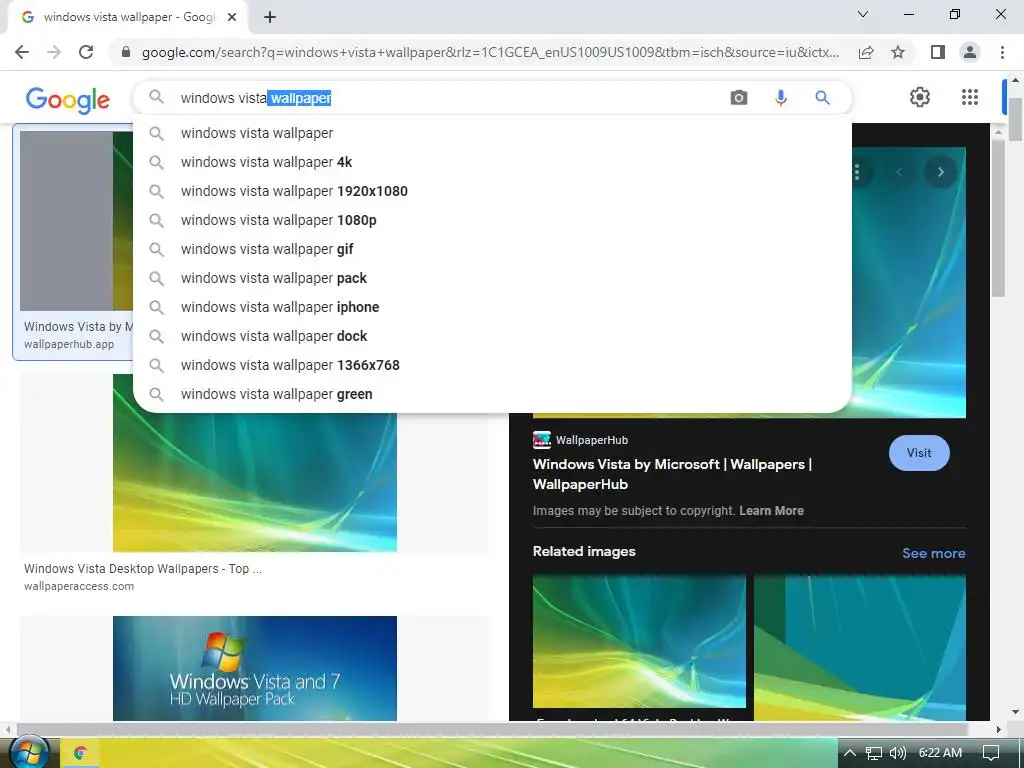Close the windows vista wallpaper tab

[x=232, y=18]
